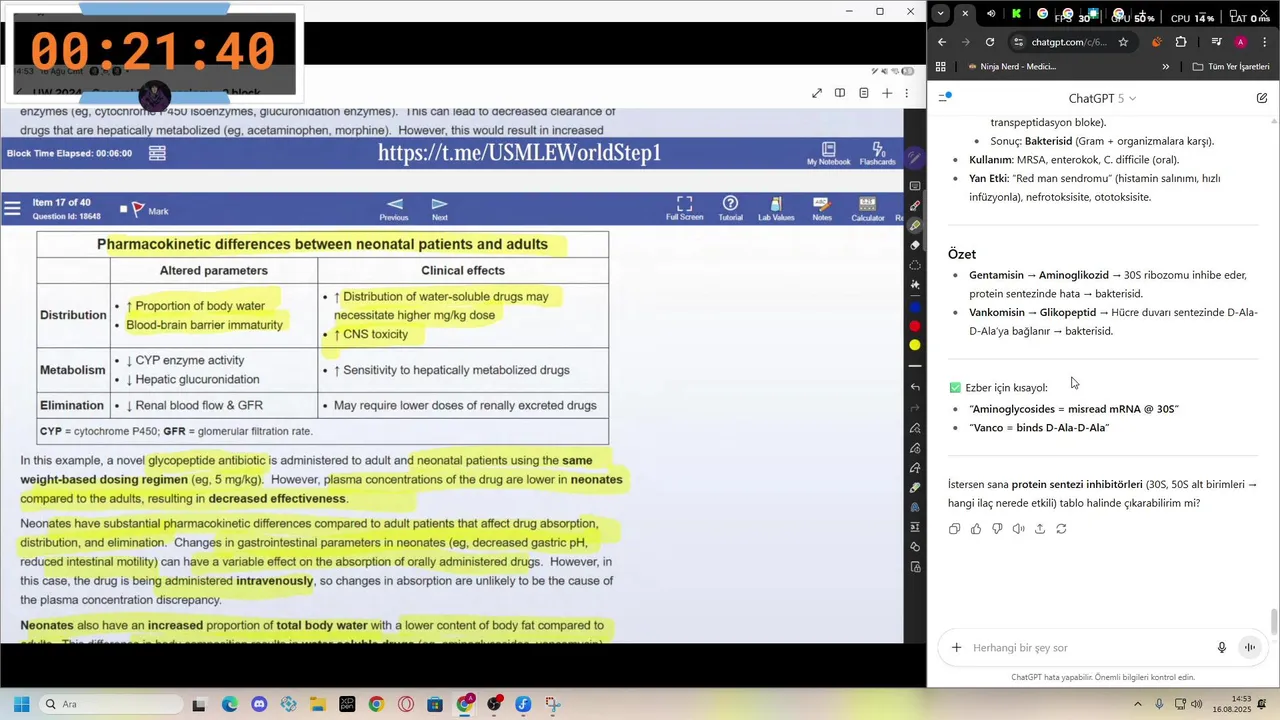
Task: Share the ChatGPT response
Action: point(1040,529)
